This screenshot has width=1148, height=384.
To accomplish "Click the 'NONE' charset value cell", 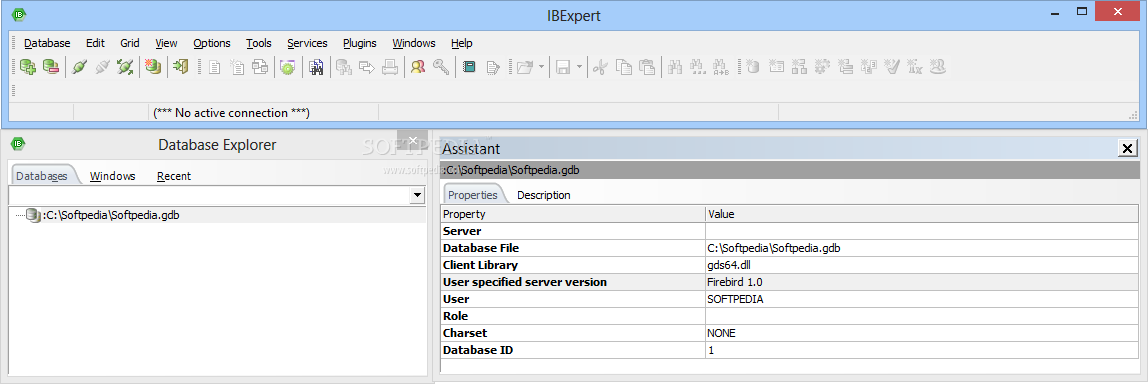I will coord(922,333).
